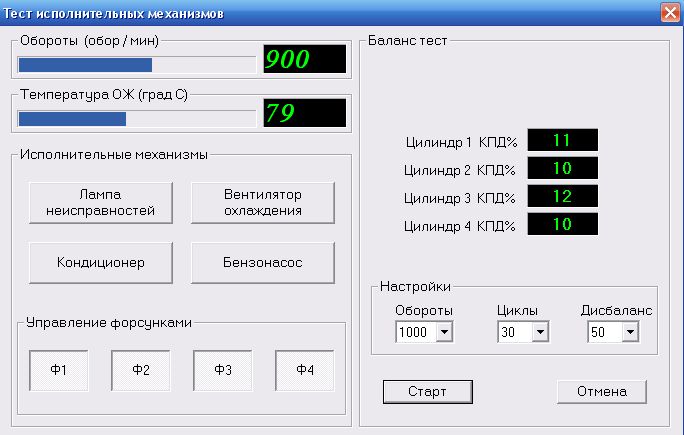Click the Лампа неисправностей button

pyautogui.click(x=101, y=203)
